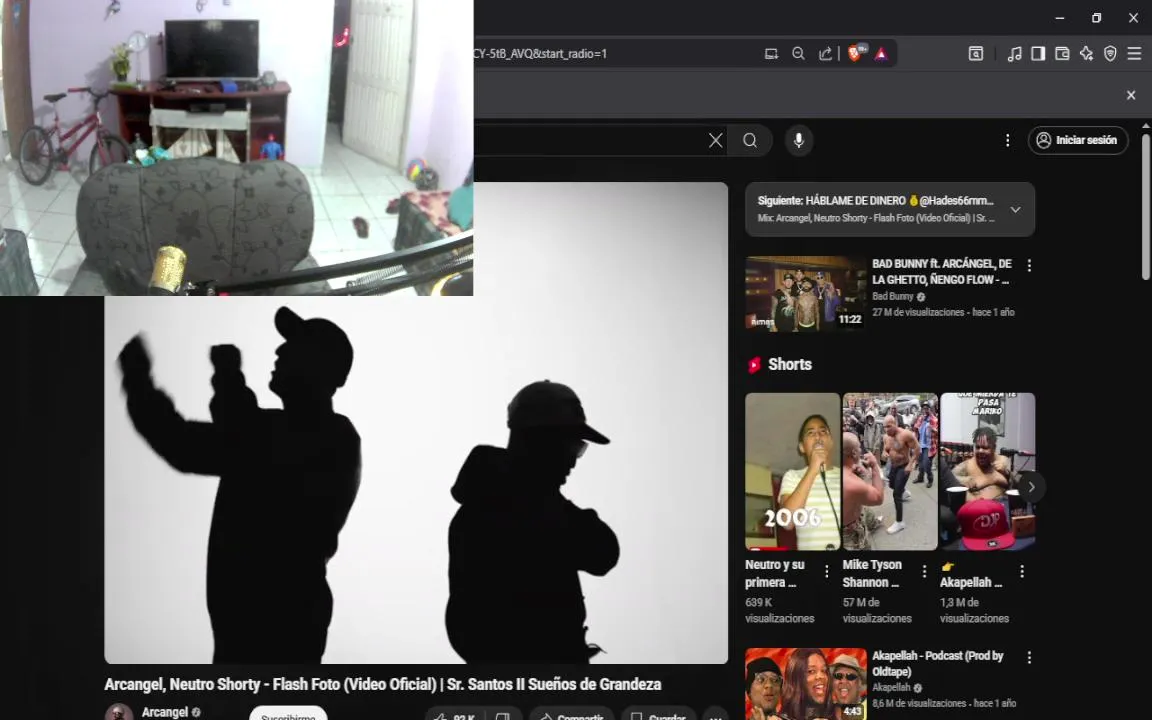Open Brave Shields lion icon
The image size is (1152, 720).
[x=856, y=53]
